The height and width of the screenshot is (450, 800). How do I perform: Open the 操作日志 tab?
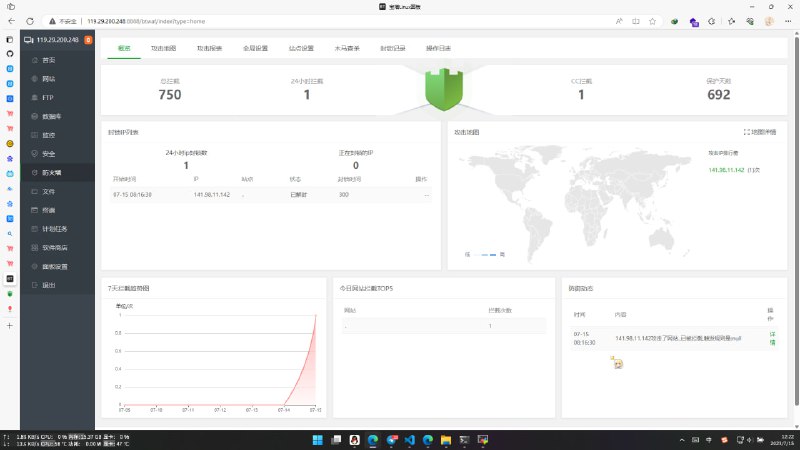point(438,47)
